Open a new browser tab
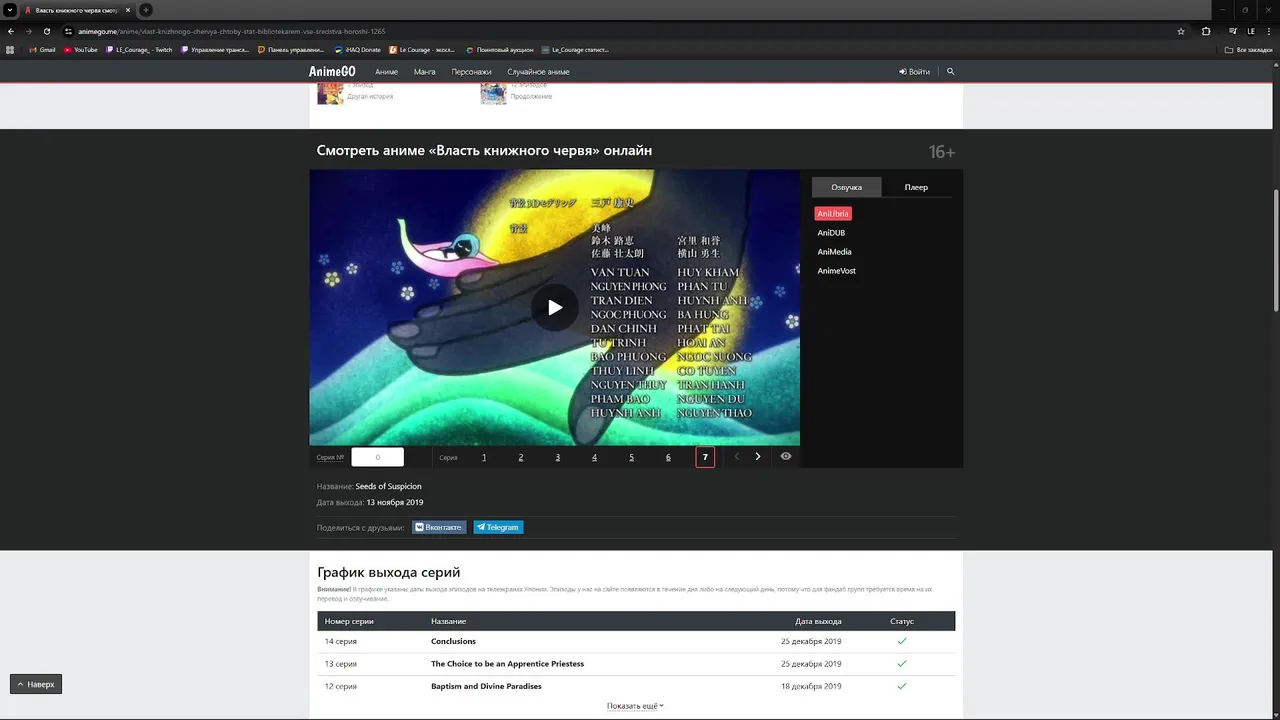 click(146, 10)
